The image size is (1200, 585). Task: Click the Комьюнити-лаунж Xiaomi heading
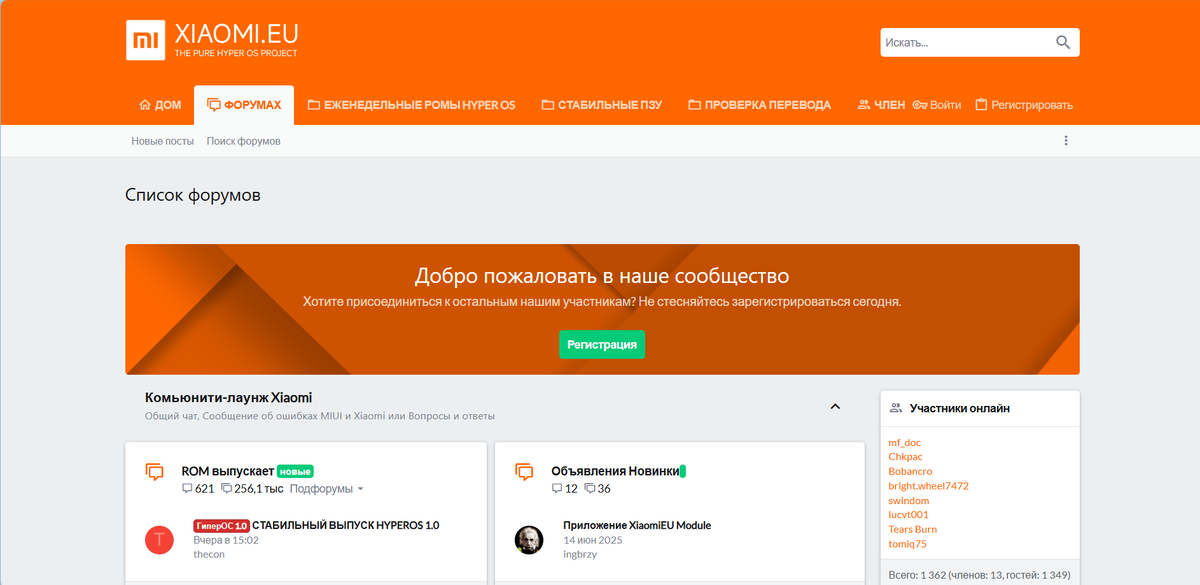coord(229,397)
